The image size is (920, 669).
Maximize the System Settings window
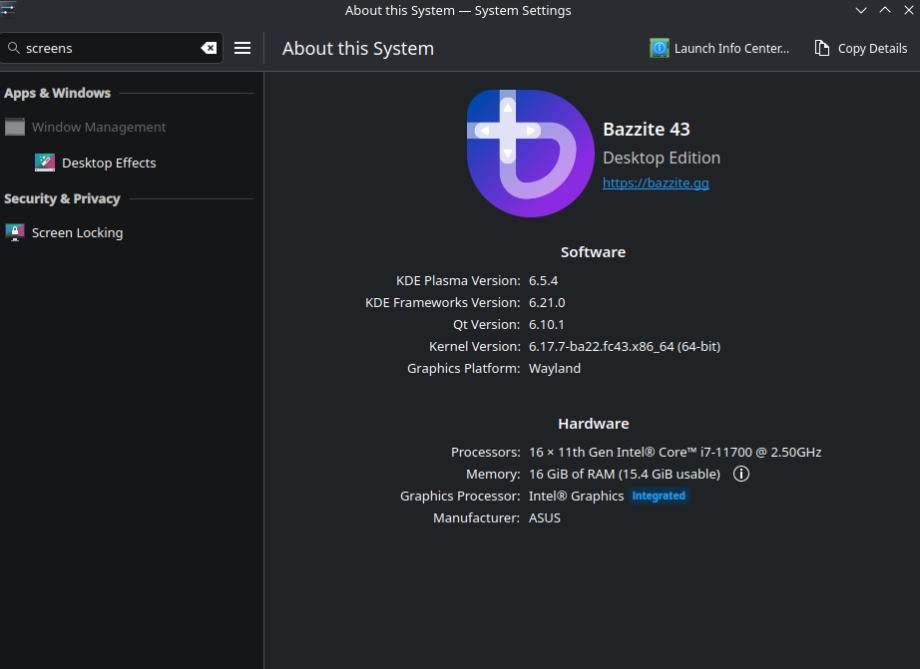pos(885,10)
